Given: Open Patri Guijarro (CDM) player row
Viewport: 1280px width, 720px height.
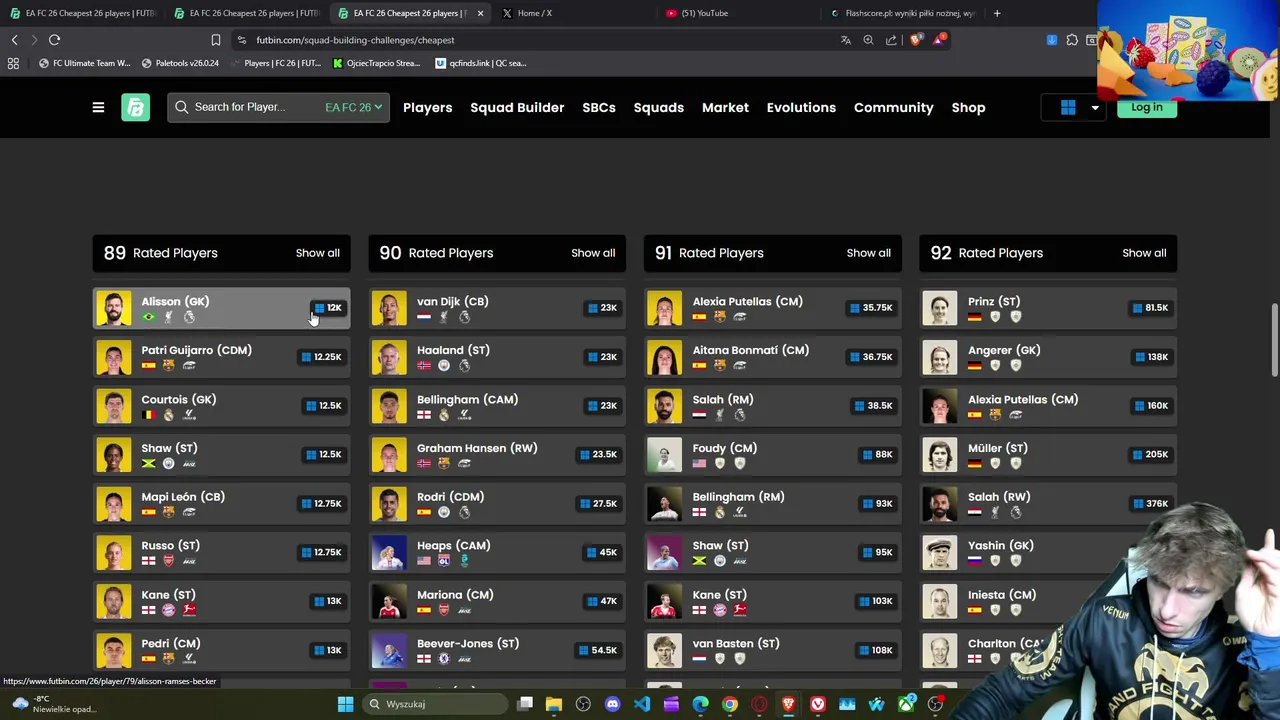Looking at the screenshot, I should [x=221, y=357].
